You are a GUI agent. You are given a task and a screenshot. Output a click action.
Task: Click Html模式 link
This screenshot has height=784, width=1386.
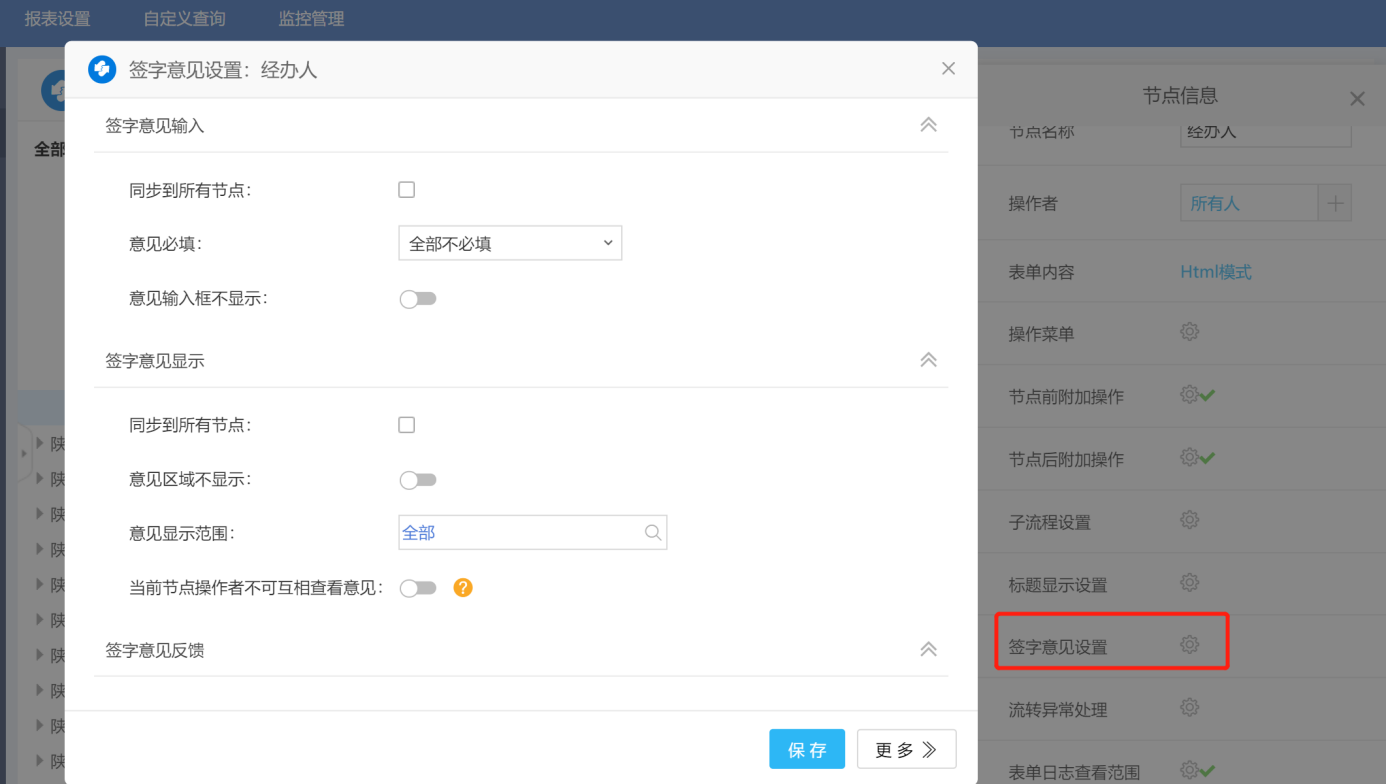pos(1215,272)
